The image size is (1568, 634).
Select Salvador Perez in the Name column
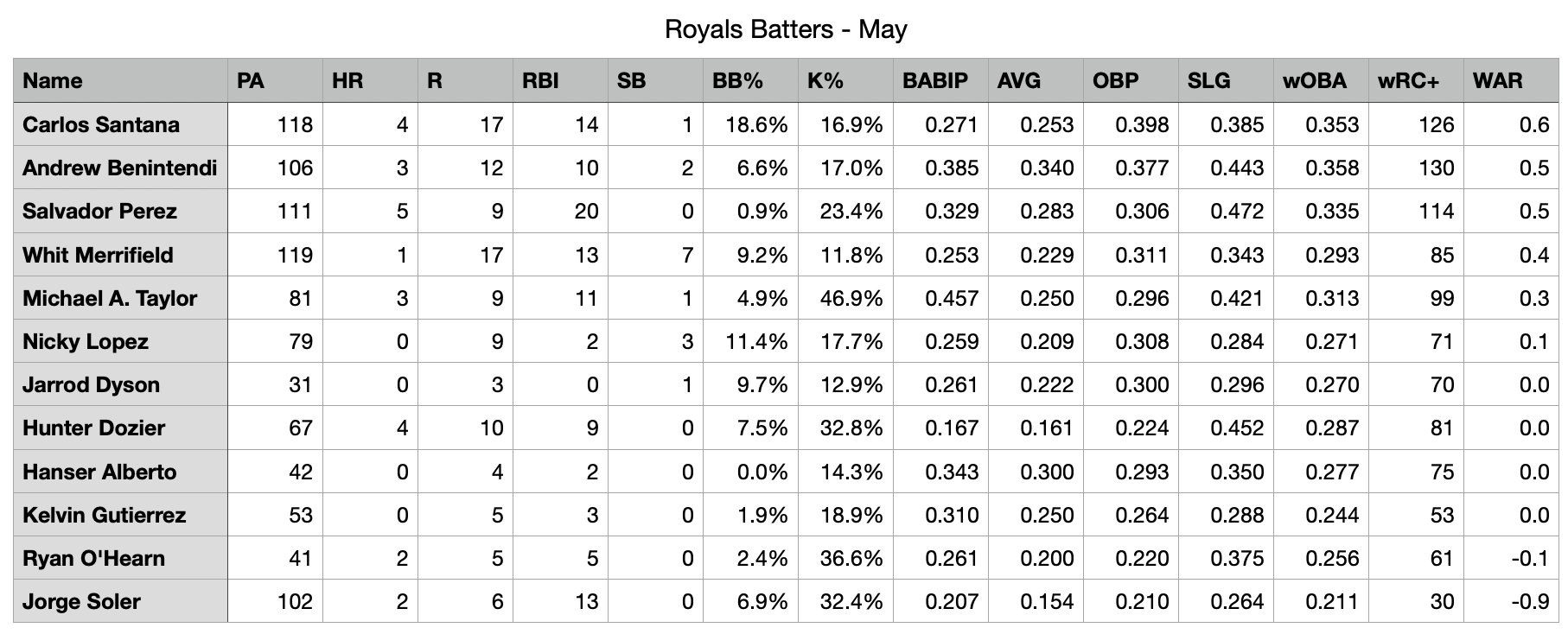click(x=99, y=212)
